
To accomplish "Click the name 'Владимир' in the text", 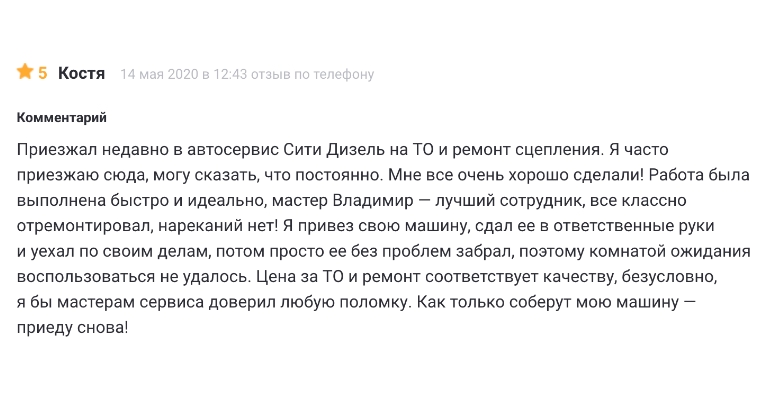I will [373, 201].
